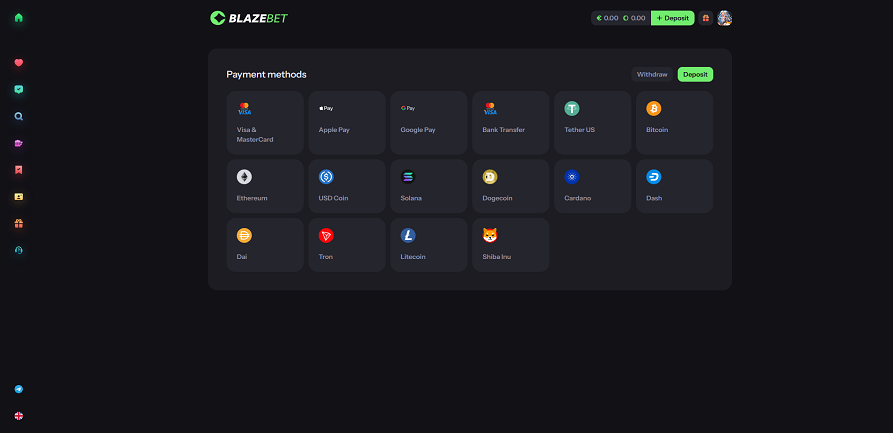Select Bitcoin payment option
Screen dimensions: 893x433
pyautogui.click(x=674, y=122)
